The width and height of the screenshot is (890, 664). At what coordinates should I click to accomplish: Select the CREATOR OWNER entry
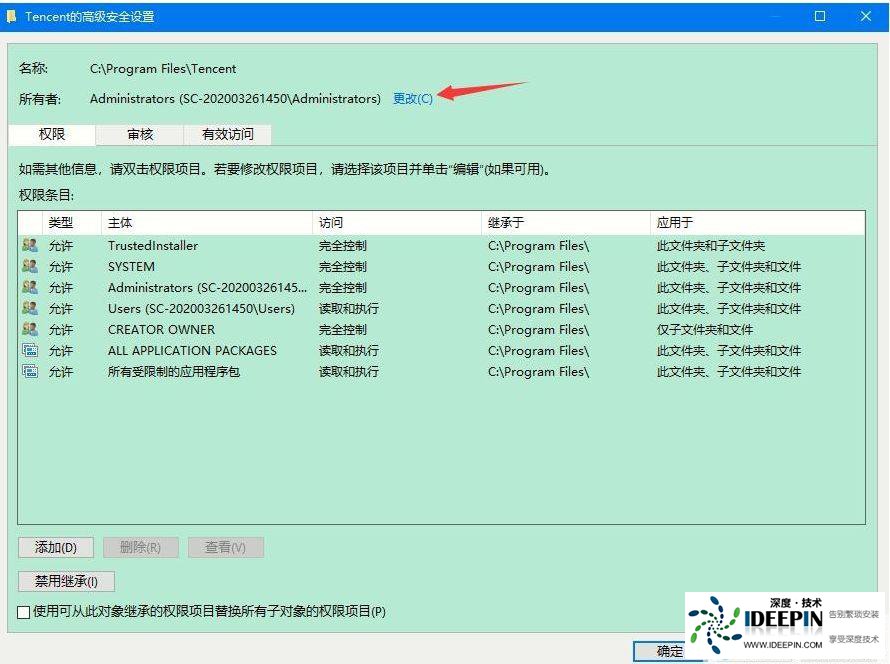[161, 330]
